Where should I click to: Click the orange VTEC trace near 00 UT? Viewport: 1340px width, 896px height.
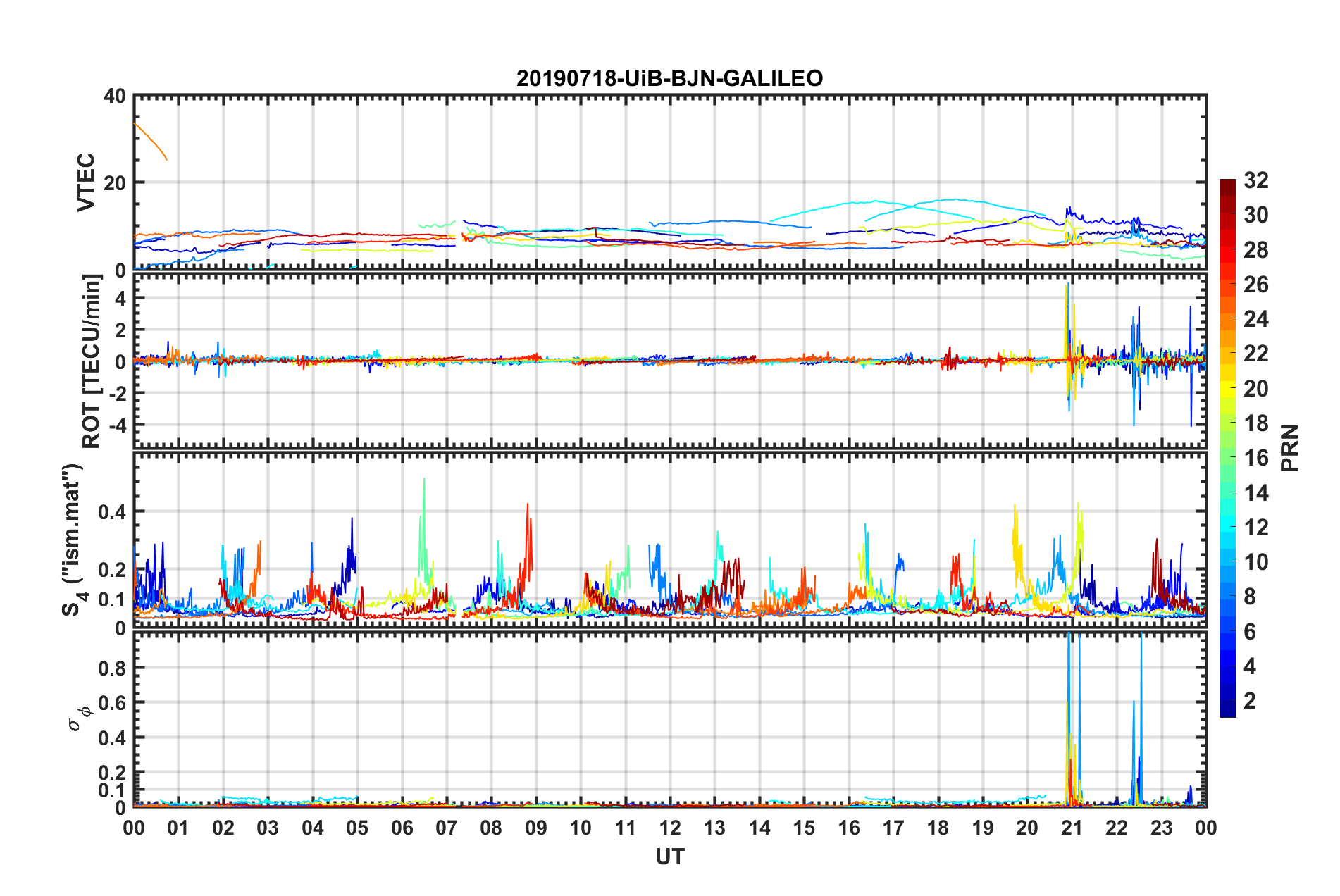click(x=151, y=141)
